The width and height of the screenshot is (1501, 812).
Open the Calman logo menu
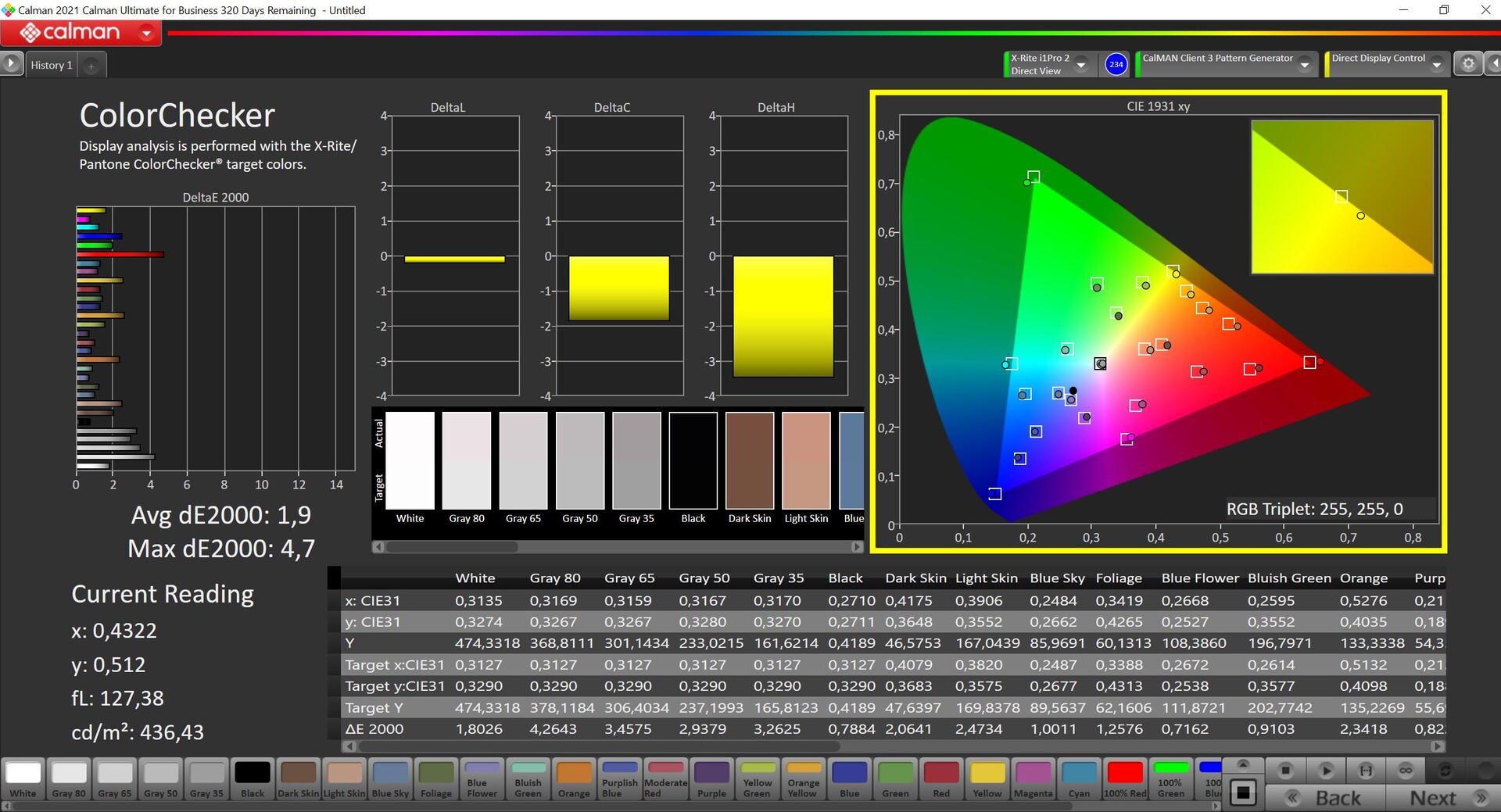[81, 33]
